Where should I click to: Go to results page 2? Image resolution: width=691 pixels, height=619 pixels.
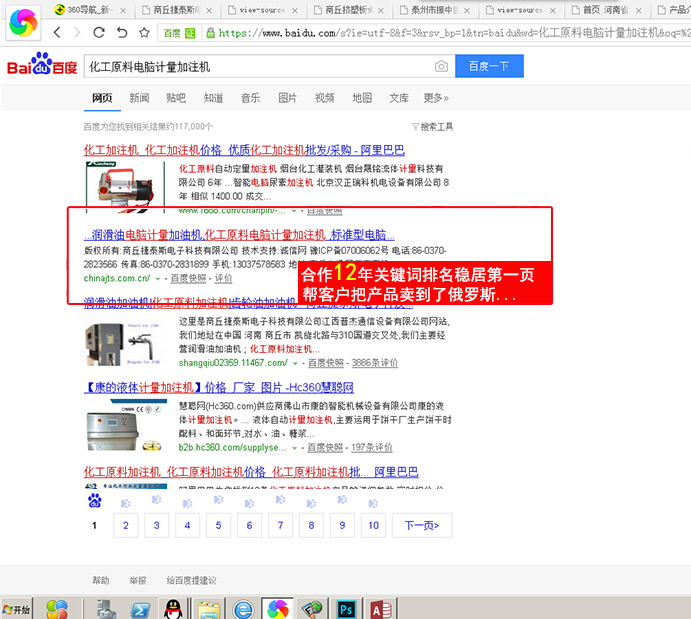pyautogui.click(x=126, y=525)
